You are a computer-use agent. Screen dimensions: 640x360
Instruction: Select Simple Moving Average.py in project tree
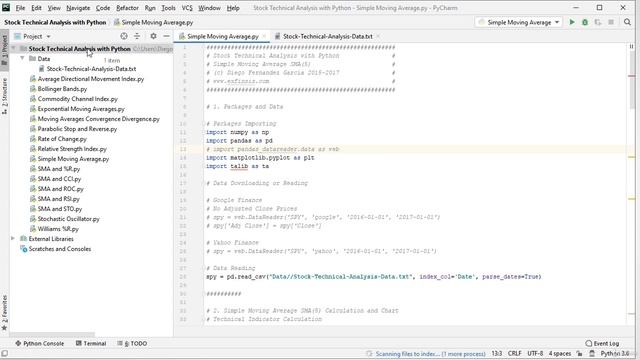(x=73, y=159)
